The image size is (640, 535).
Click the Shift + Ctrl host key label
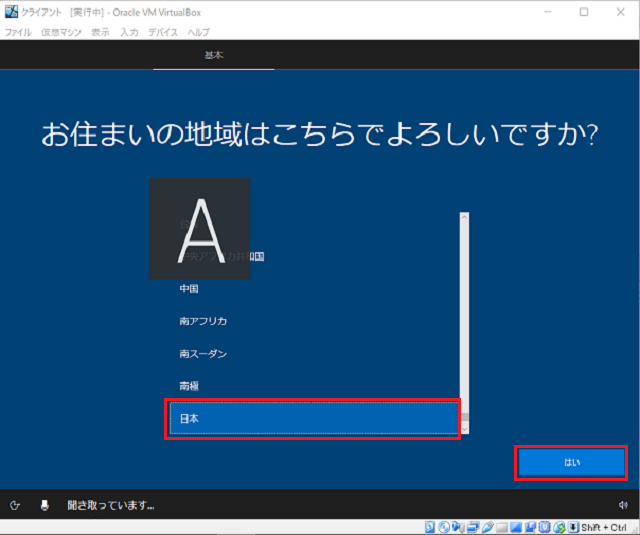pos(604,527)
